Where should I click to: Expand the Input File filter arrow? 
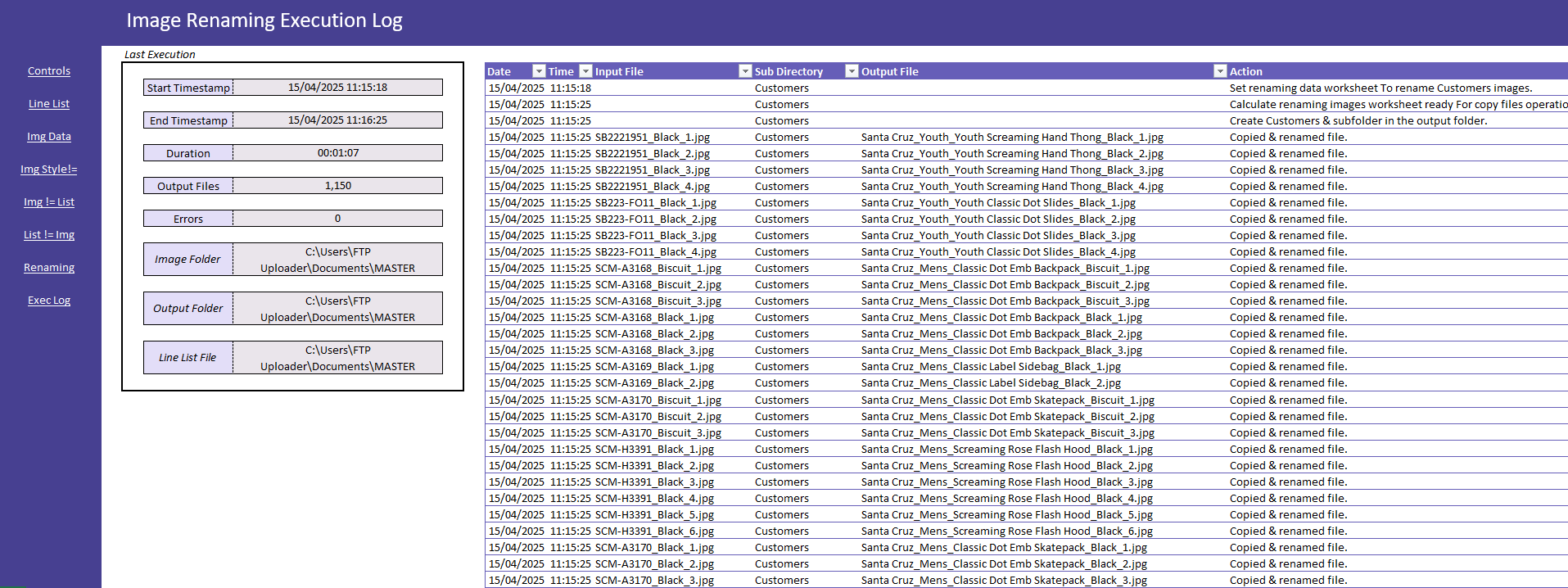745,71
